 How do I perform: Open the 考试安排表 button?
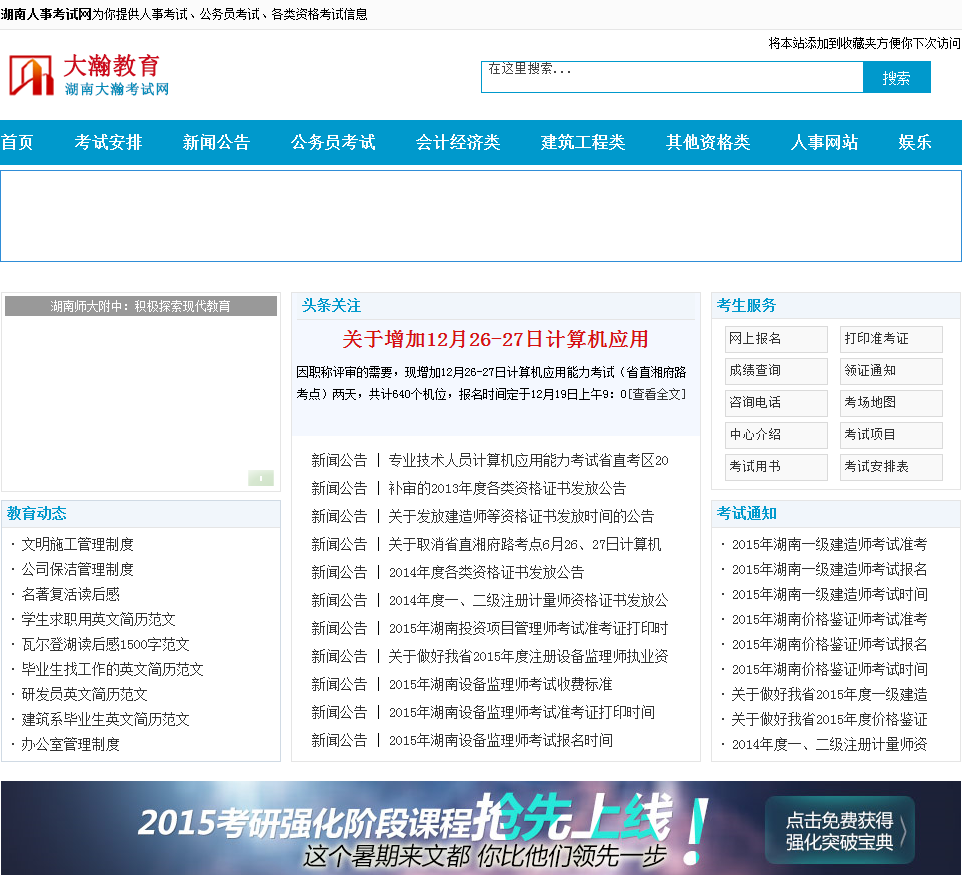pos(890,467)
